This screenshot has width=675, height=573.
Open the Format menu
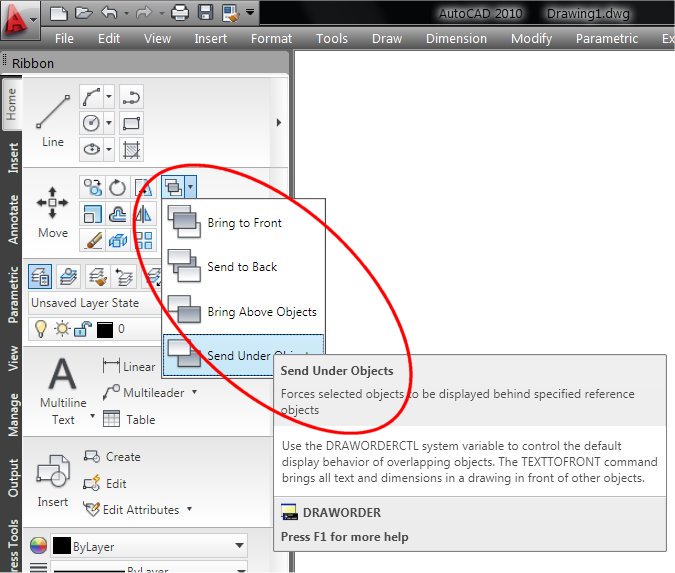271,39
